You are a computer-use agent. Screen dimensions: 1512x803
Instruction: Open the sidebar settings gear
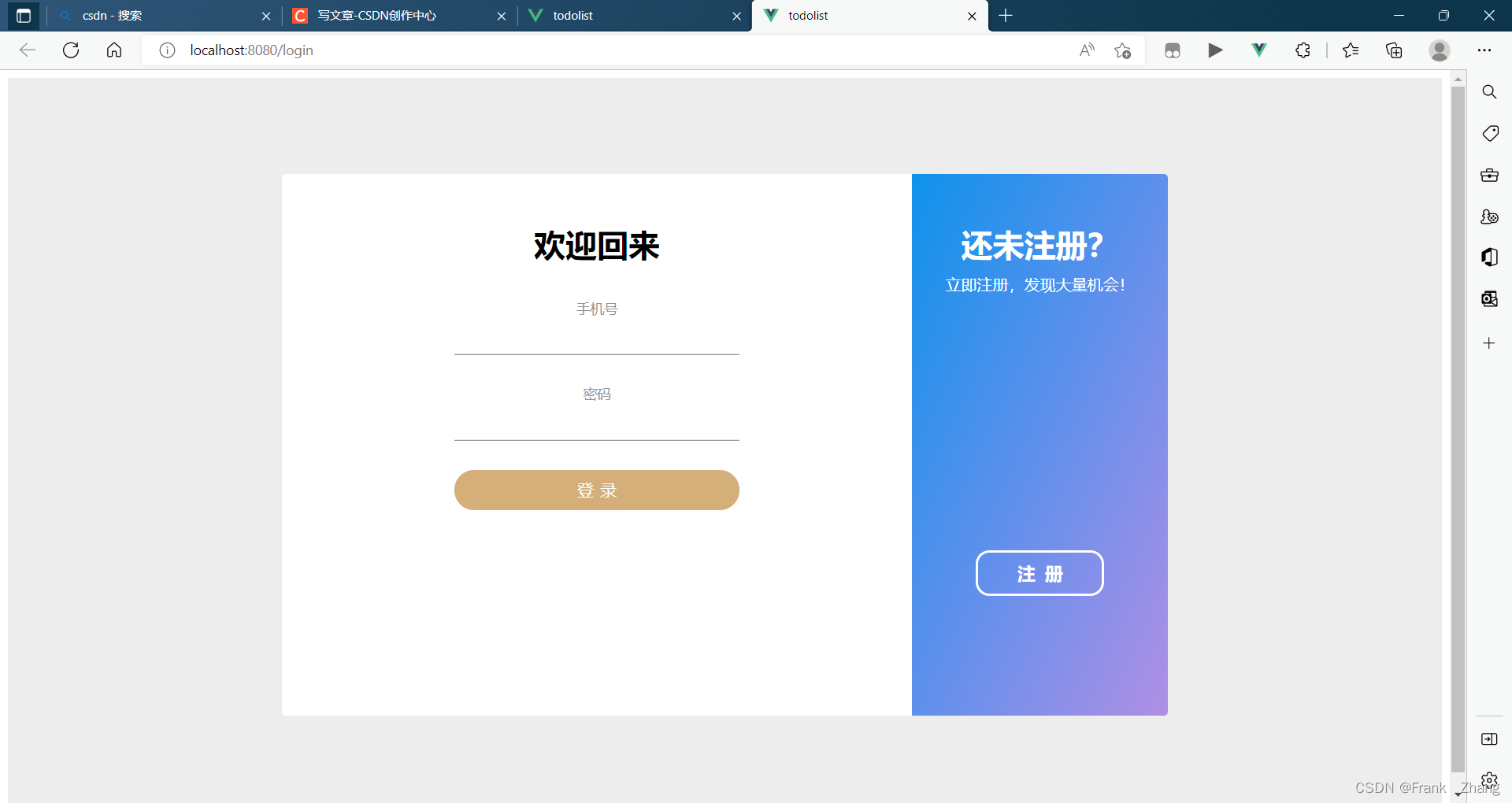(1489, 779)
